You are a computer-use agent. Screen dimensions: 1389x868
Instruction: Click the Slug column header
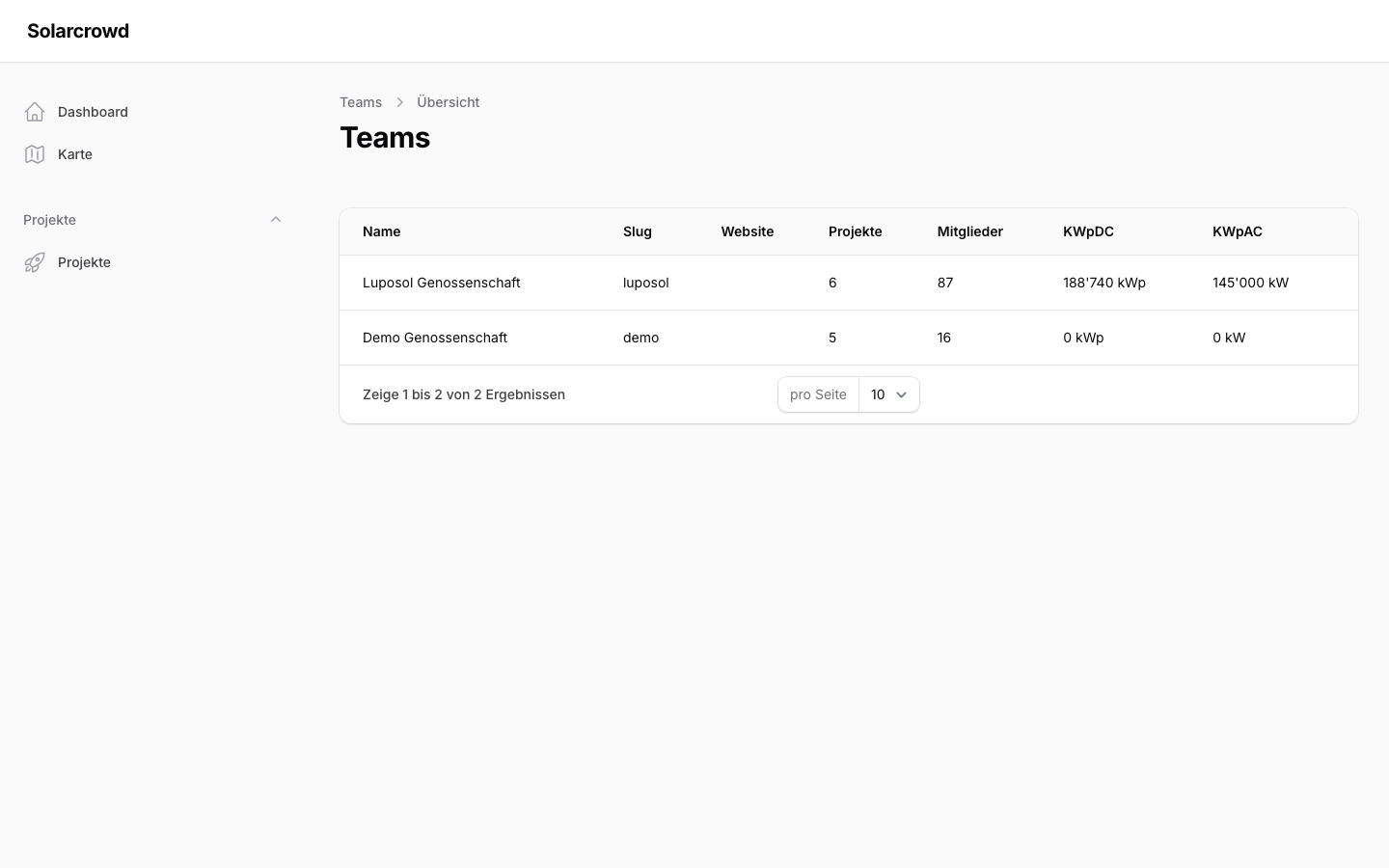click(x=637, y=231)
